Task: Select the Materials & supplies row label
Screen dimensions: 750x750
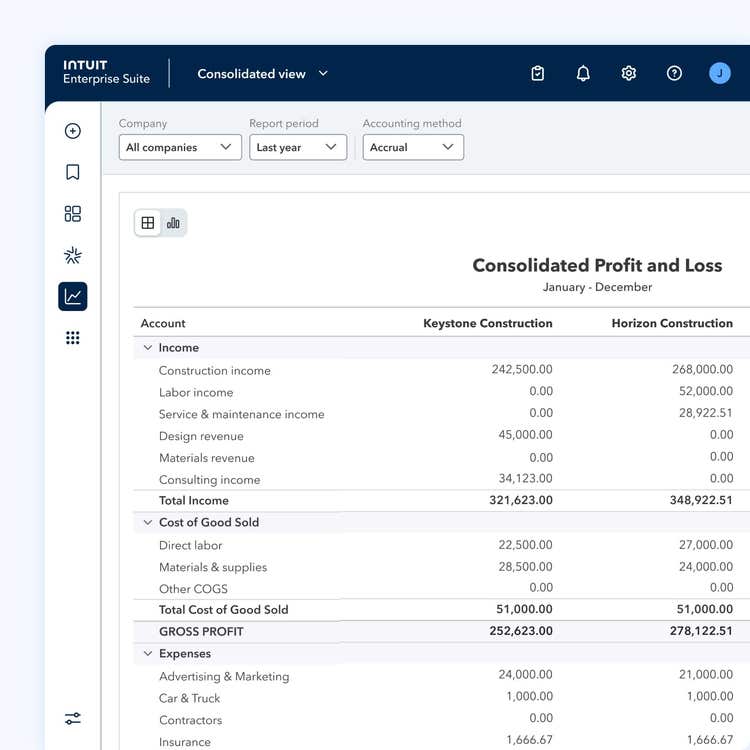Action: pyautogui.click(x=213, y=567)
